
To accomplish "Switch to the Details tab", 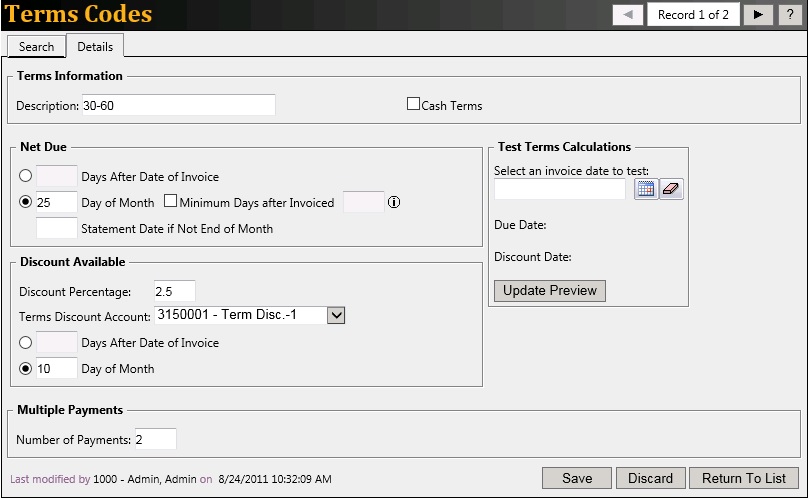I will click(95, 47).
